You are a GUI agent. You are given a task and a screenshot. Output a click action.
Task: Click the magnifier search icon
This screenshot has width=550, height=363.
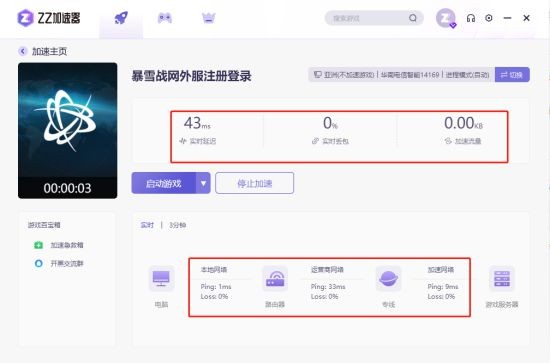pos(413,18)
